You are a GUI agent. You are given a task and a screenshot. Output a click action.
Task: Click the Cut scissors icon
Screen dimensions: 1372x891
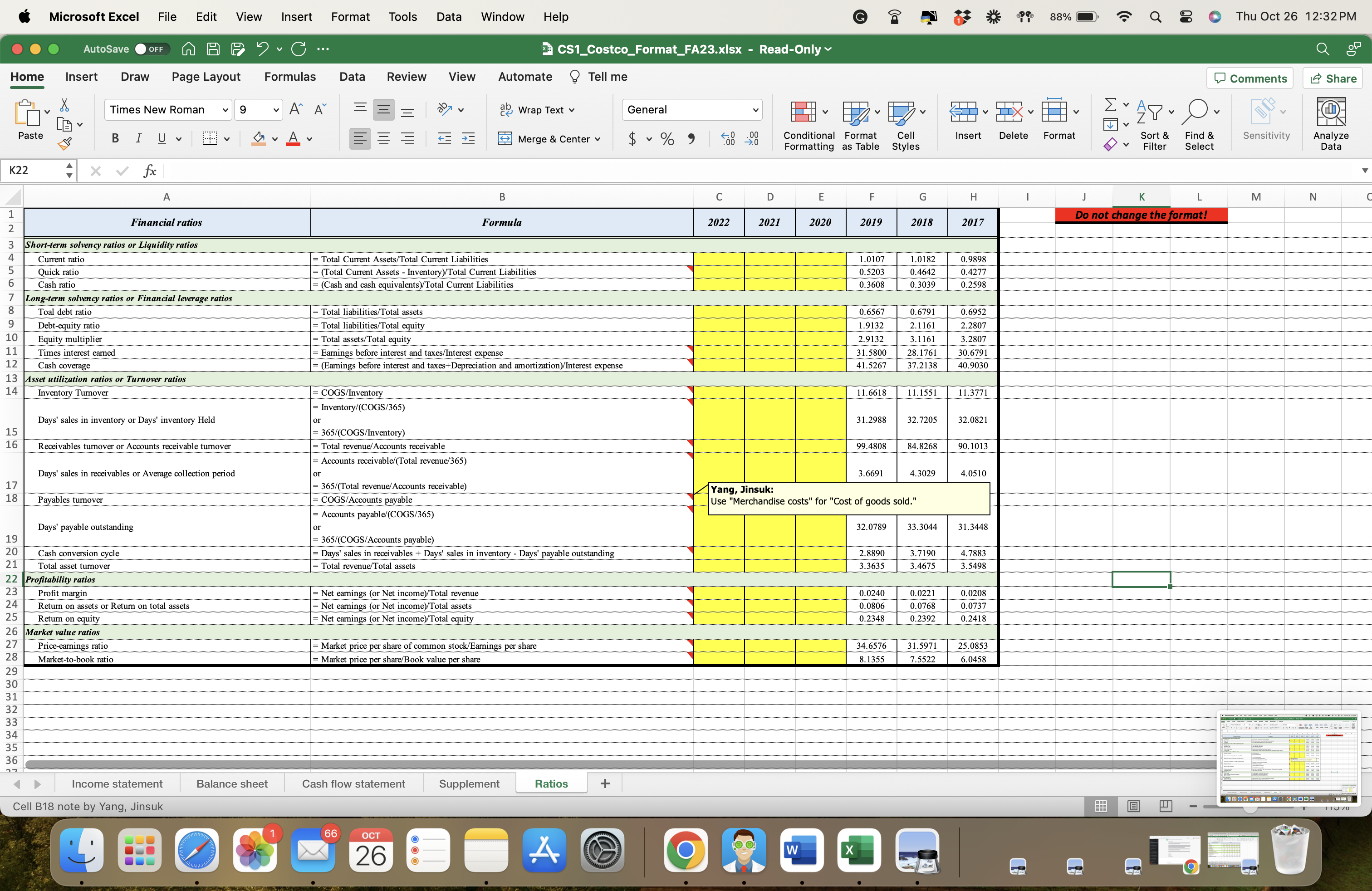point(64,104)
